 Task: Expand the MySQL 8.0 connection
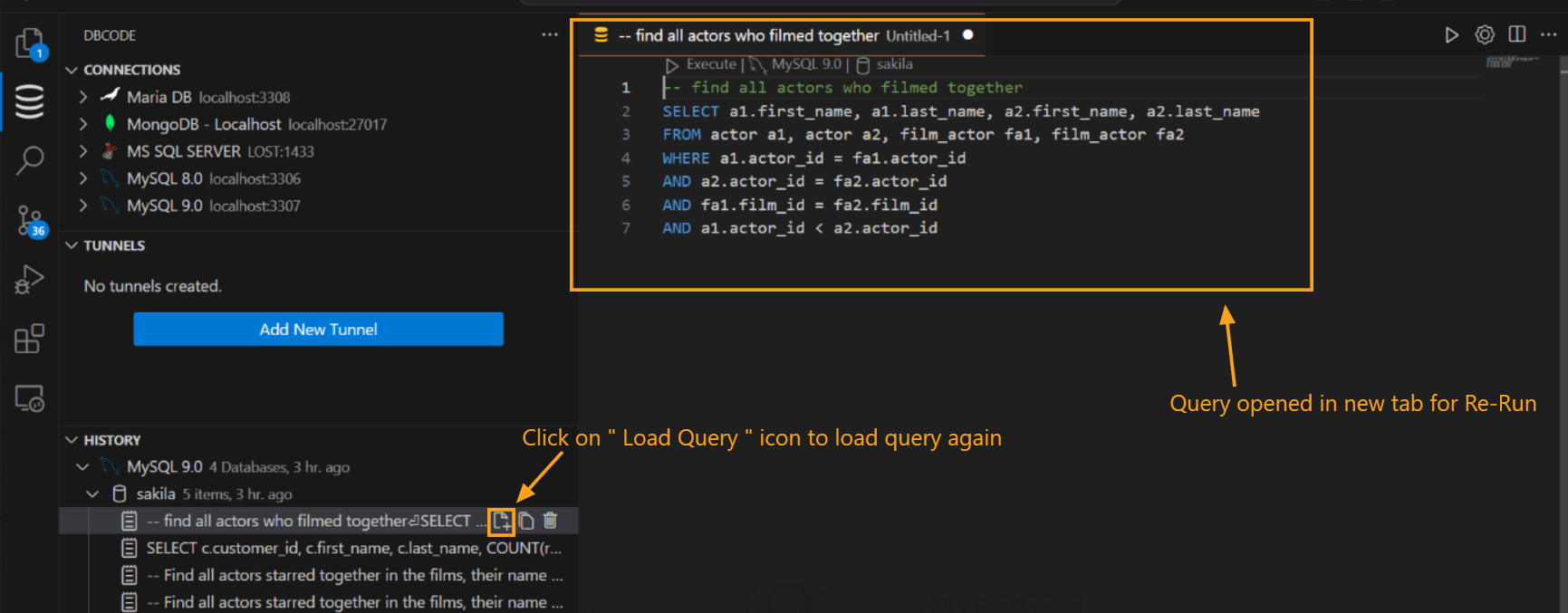tap(83, 178)
